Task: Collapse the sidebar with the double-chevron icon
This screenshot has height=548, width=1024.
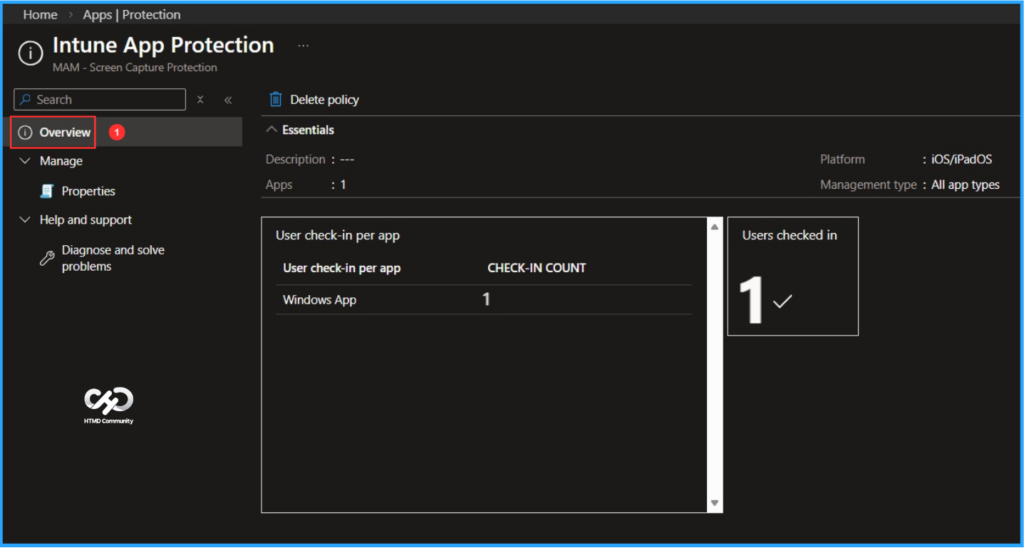Action: click(x=228, y=100)
